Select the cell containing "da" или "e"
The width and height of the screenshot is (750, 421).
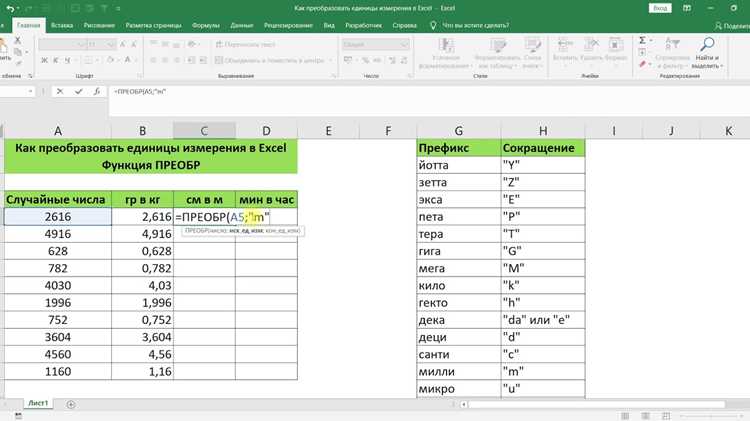click(543, 320)
